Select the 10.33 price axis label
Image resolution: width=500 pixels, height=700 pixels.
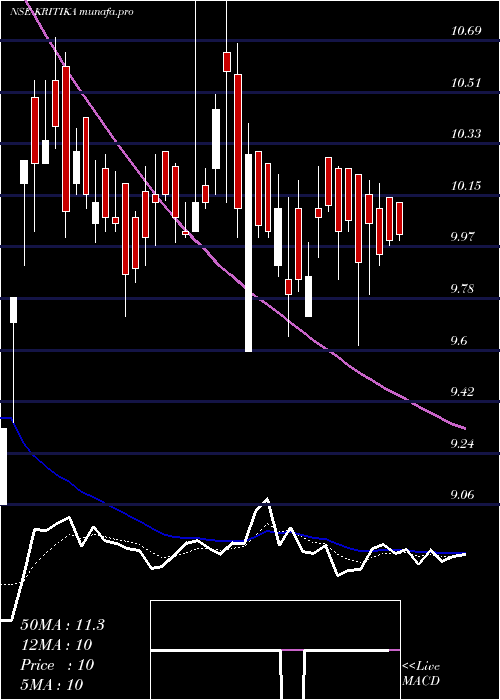[466, 133]
